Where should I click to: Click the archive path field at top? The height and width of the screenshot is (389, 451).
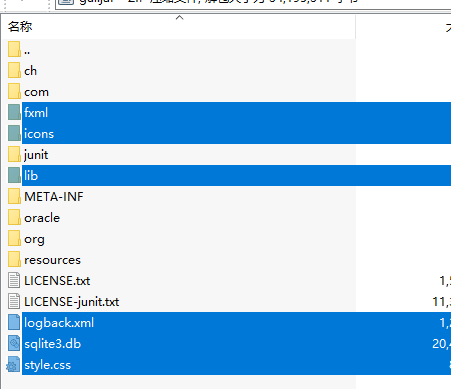253,3
